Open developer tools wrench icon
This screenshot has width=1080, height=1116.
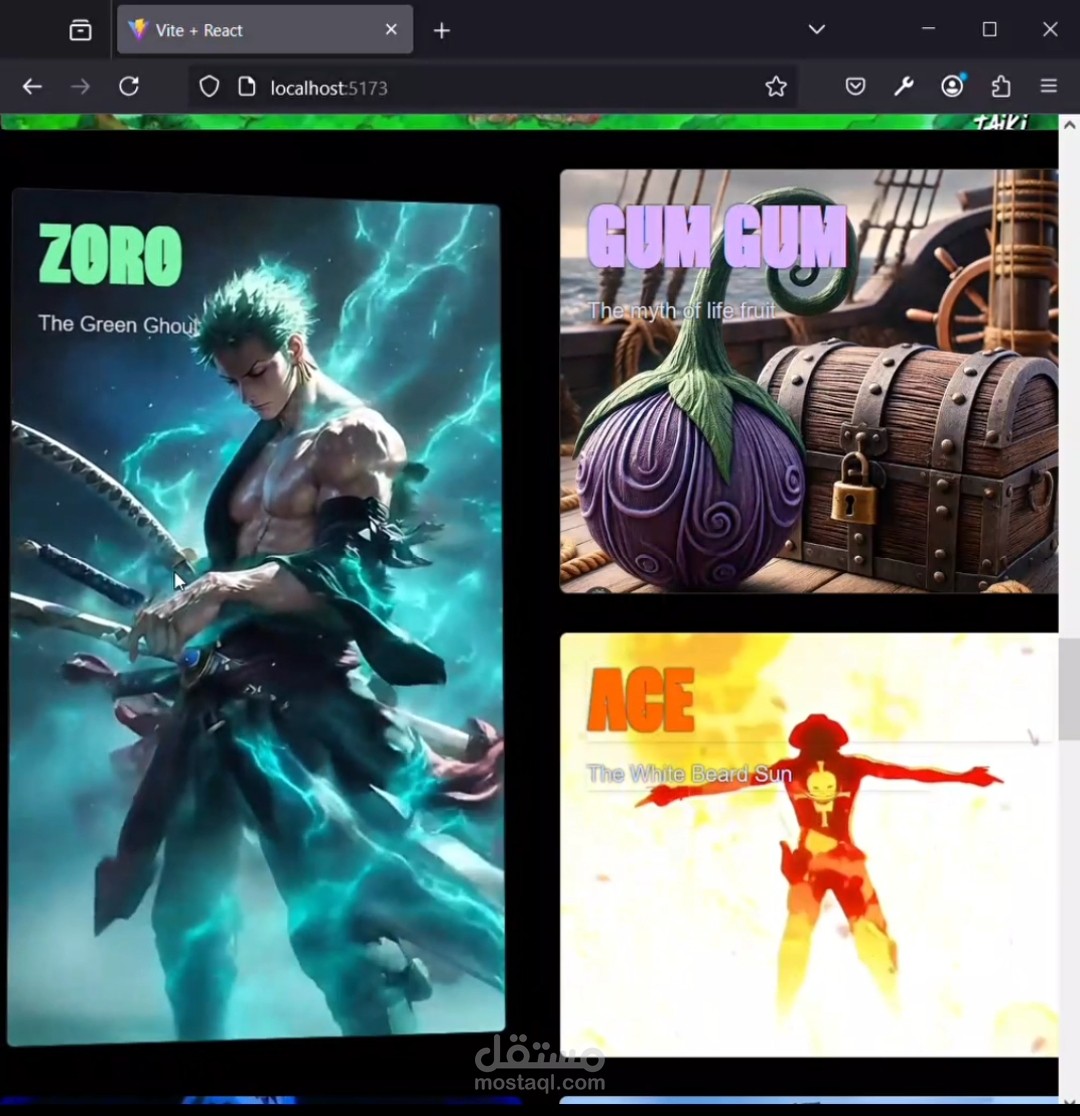pos(903,87)
